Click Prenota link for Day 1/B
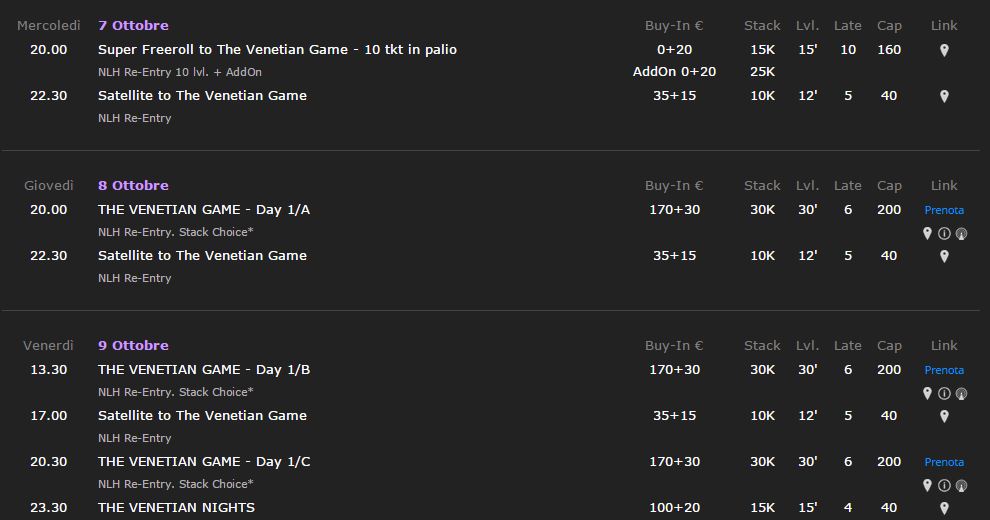 pos(944,370)
